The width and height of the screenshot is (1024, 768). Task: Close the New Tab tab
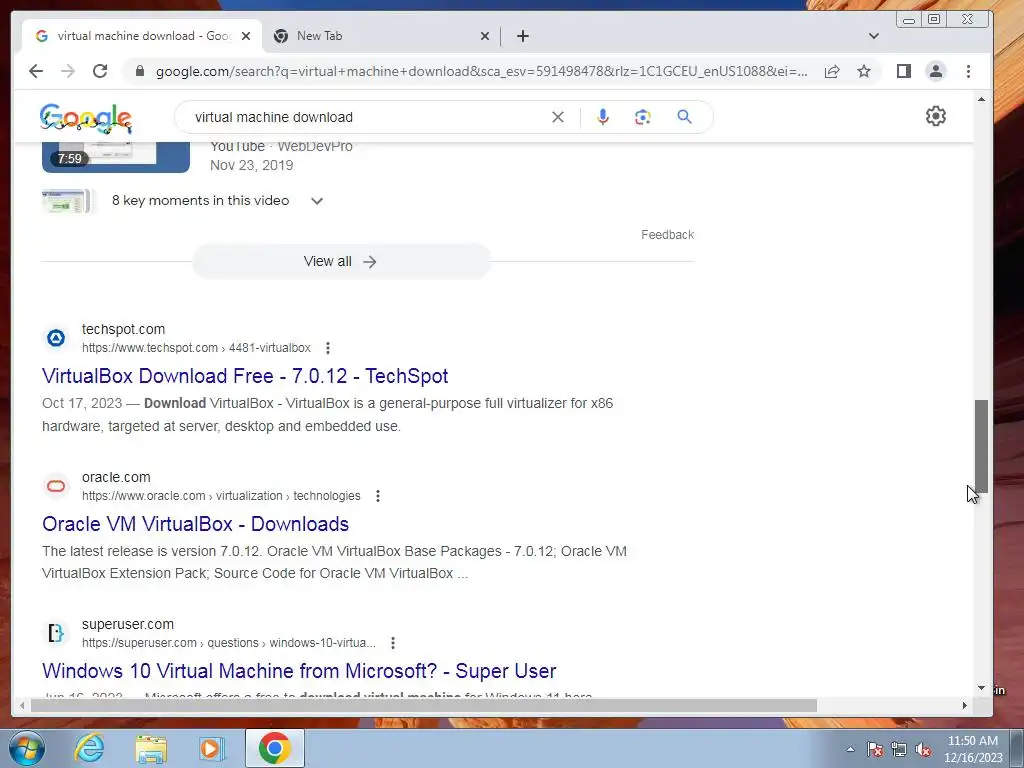pyautogui.click(x=485, y=36)
